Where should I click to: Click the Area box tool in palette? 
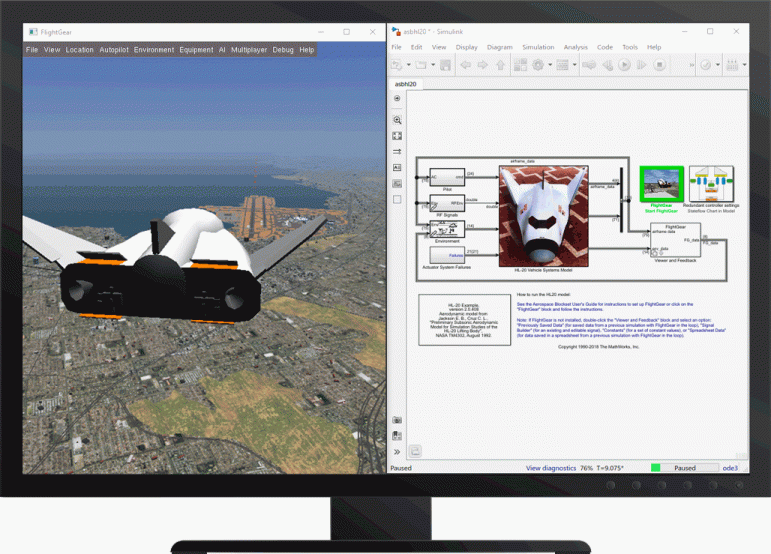[x=397, y=200]
